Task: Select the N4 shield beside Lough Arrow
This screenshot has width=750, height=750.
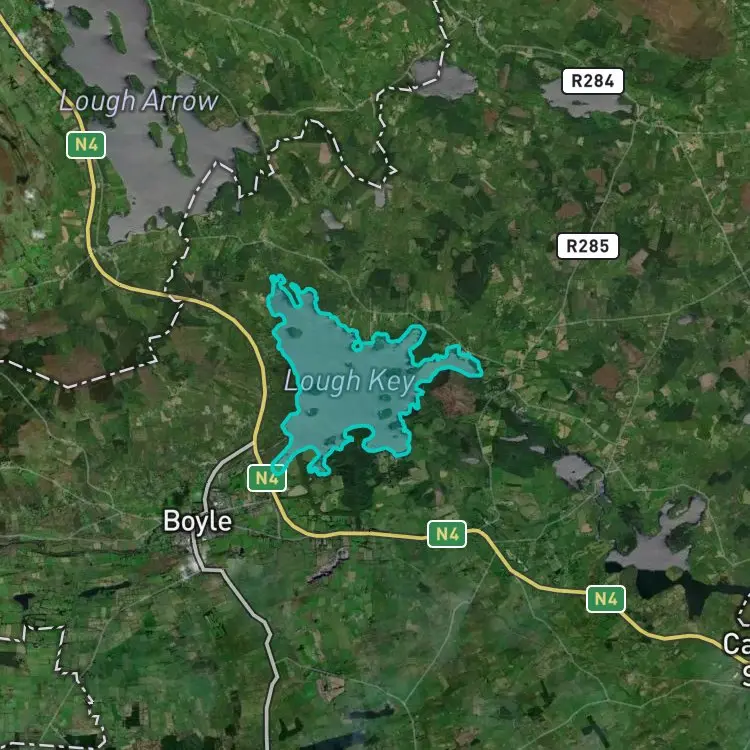Action: [86, 144]
